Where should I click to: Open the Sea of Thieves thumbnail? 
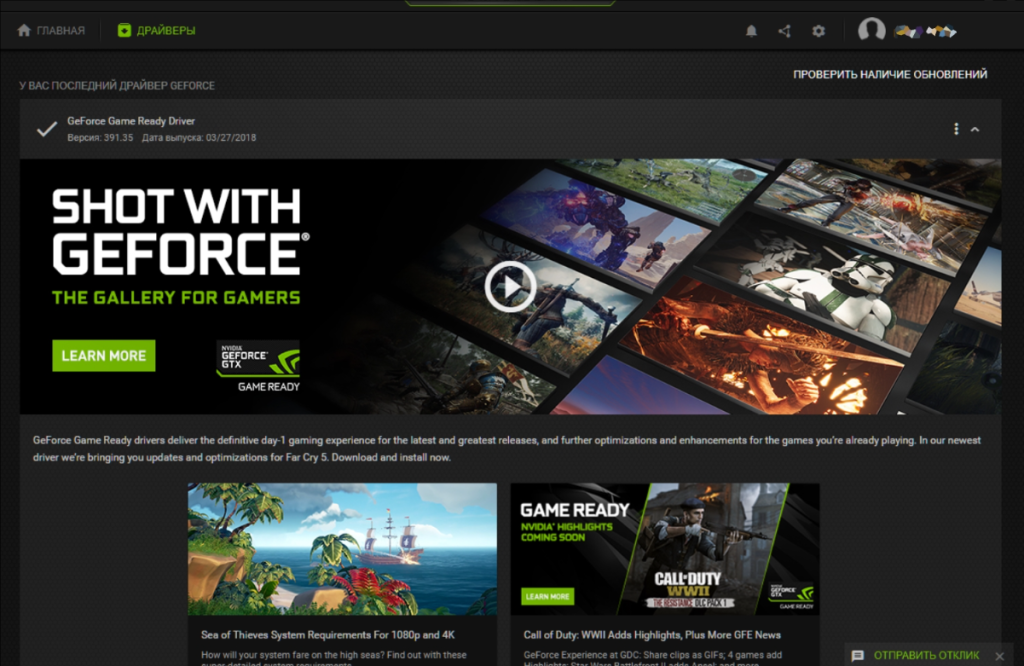point(342,548)
